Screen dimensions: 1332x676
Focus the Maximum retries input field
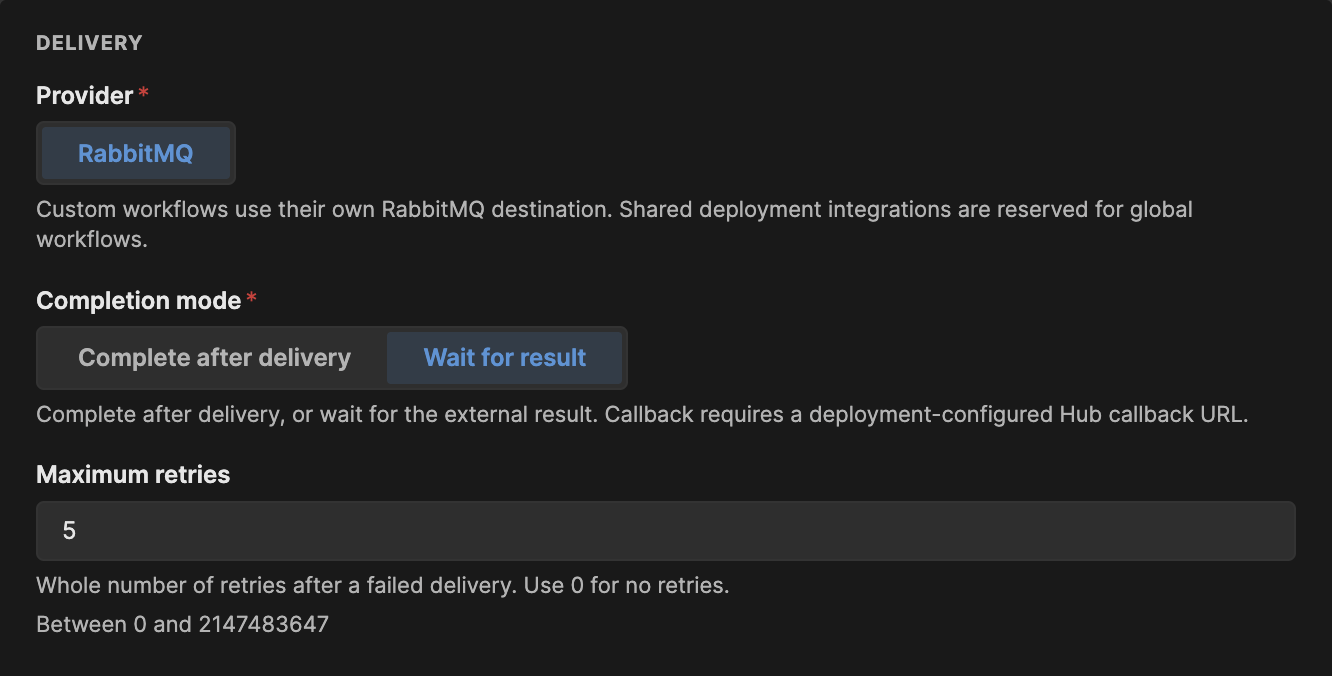pos(666,531)
